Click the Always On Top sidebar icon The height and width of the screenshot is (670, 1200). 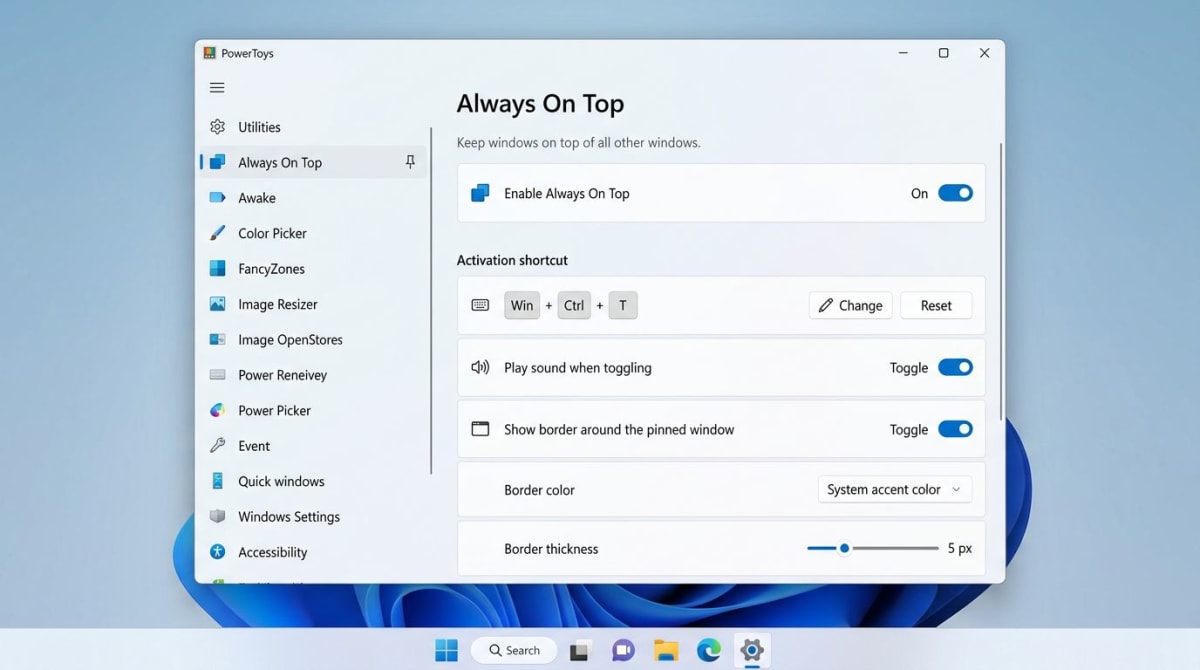point(217,162)
